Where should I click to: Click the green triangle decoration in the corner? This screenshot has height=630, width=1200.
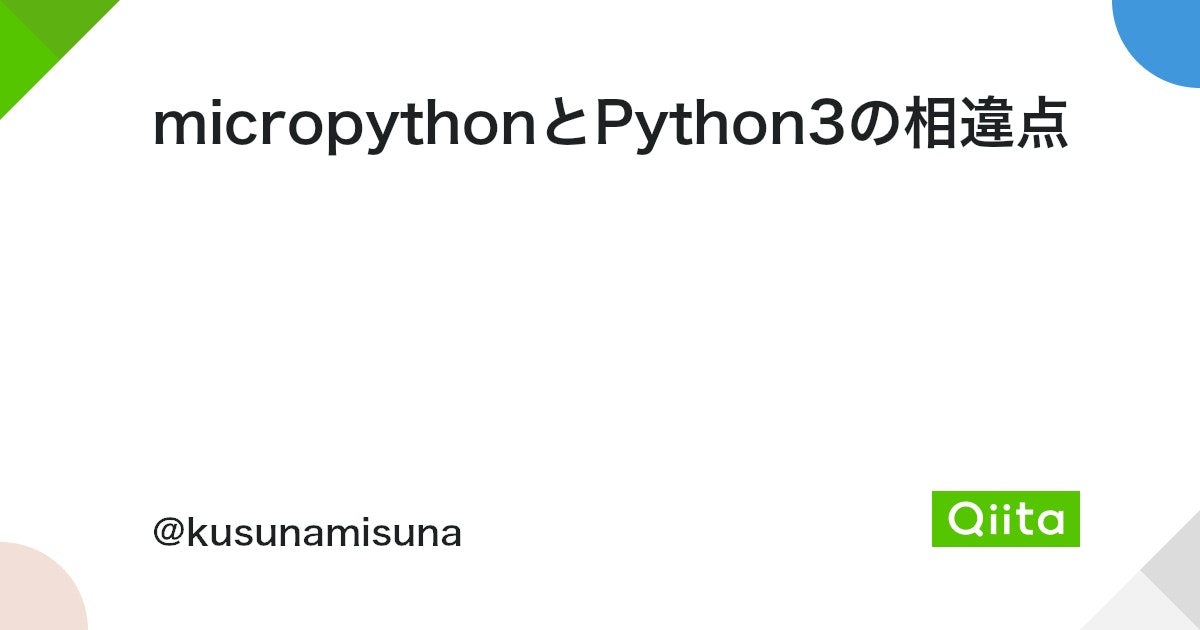point(45,45)
